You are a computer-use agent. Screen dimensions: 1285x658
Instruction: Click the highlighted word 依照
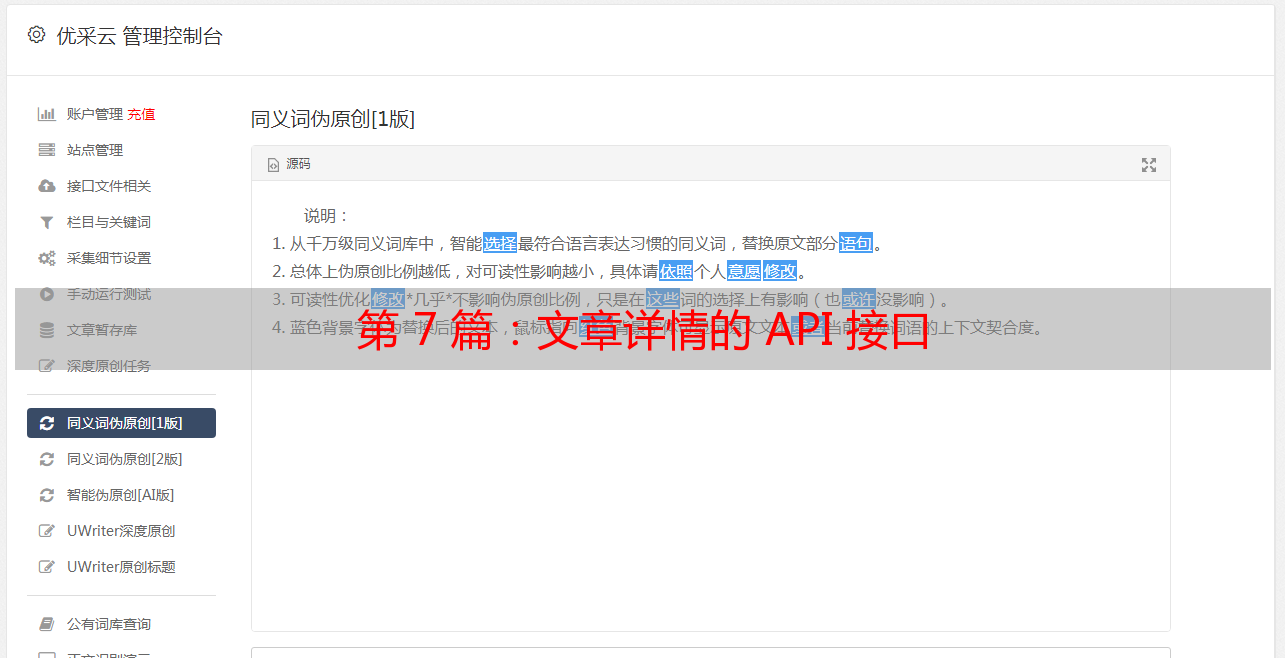[676, 271]
